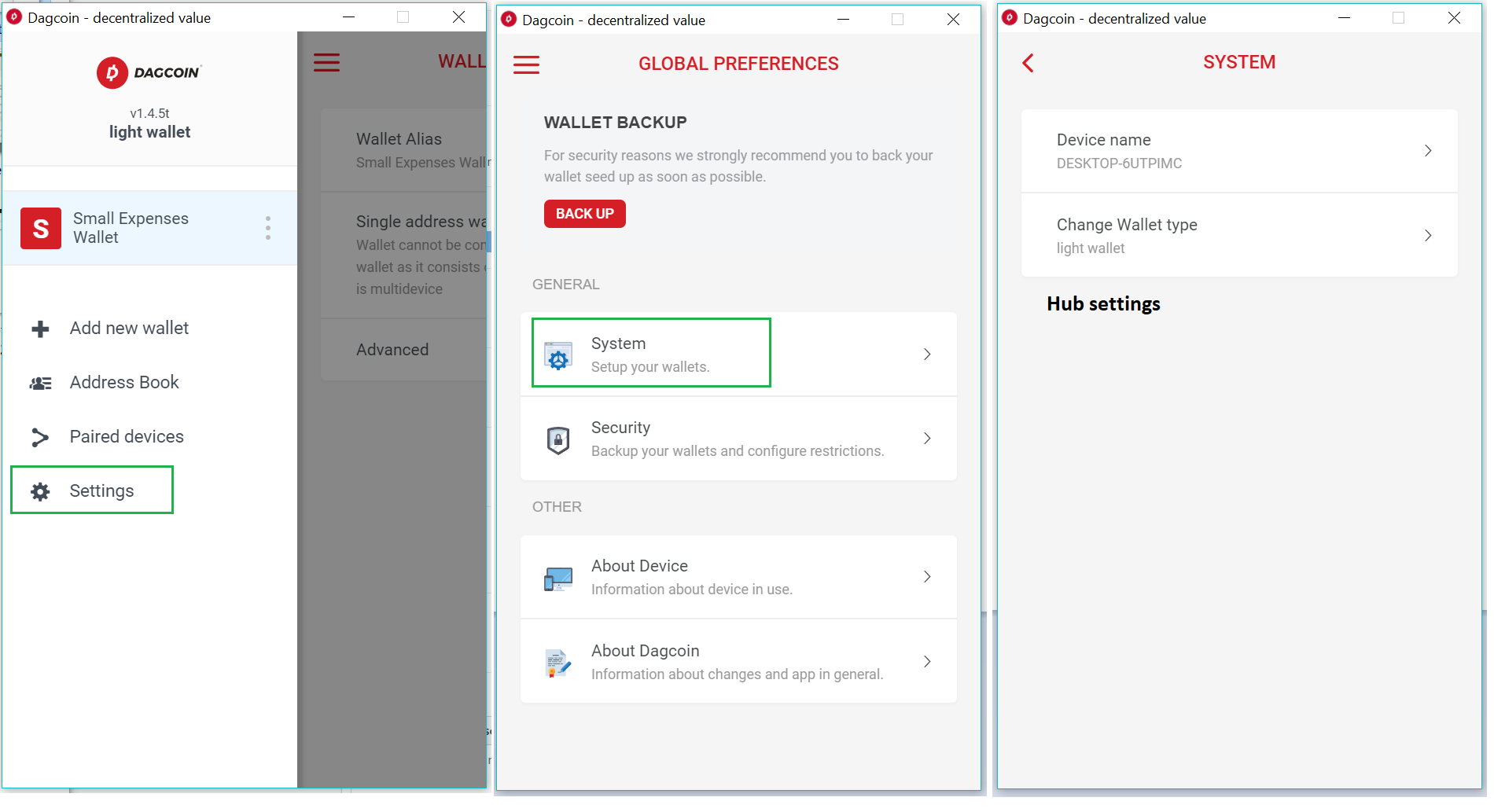
Task: Click the OTHER section label
Action: tap(557, 507)
